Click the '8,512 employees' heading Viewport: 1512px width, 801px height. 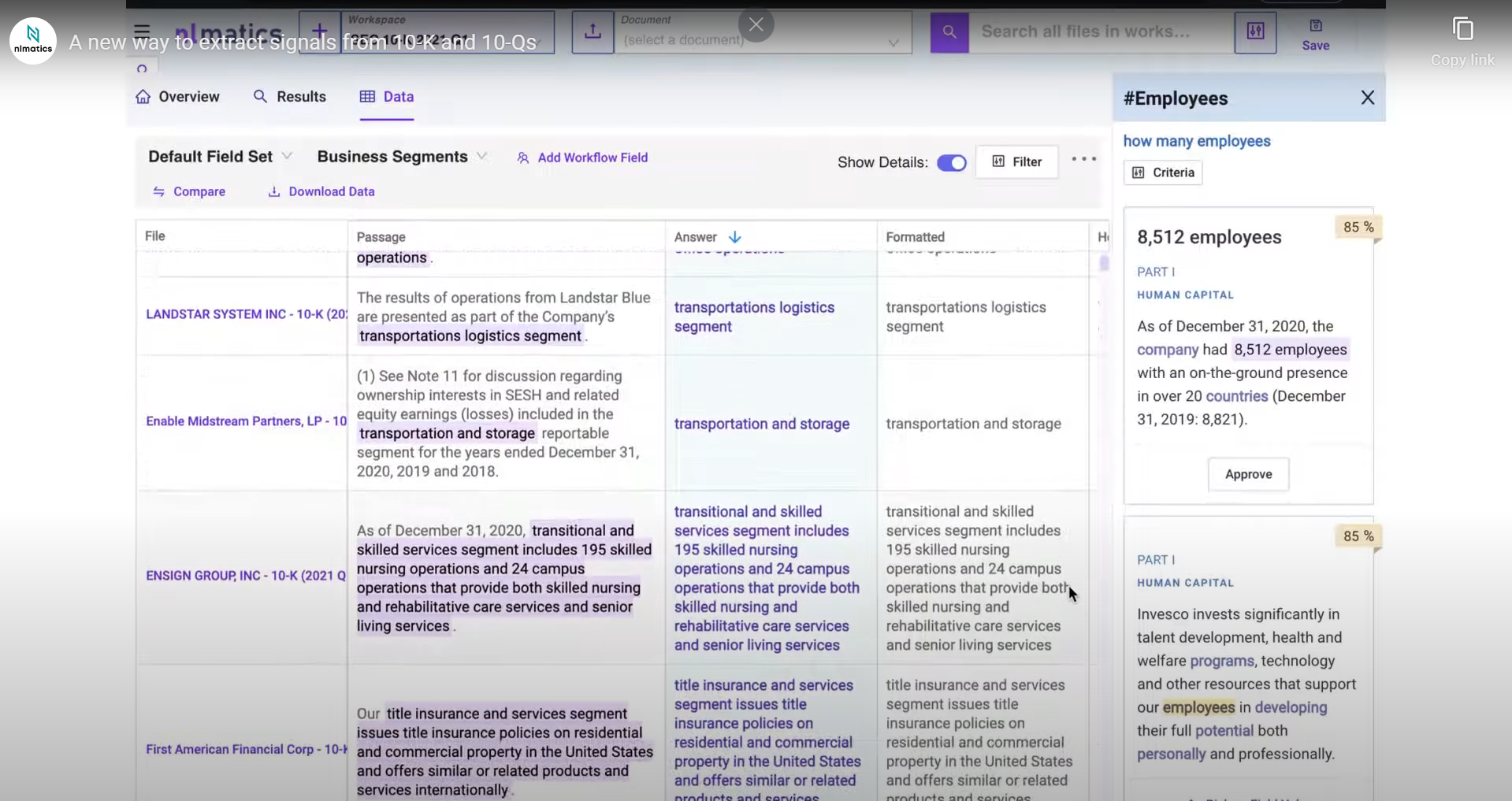1209,237
